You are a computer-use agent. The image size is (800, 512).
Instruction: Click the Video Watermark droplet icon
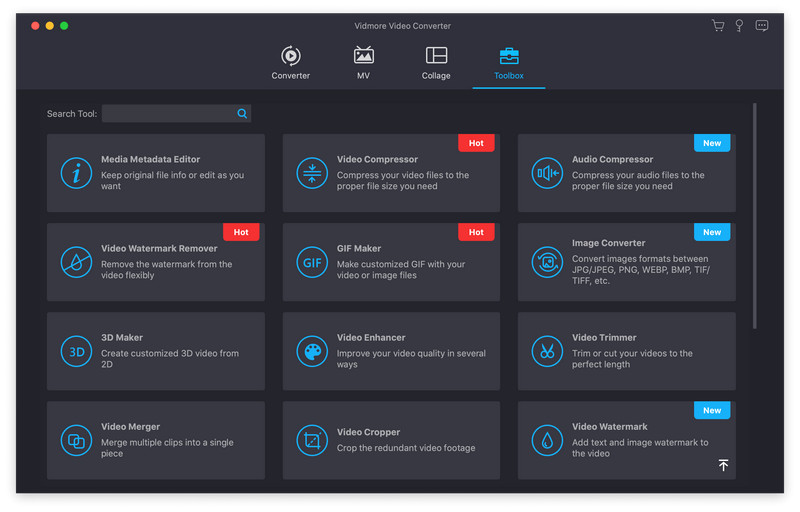[547, 440]
